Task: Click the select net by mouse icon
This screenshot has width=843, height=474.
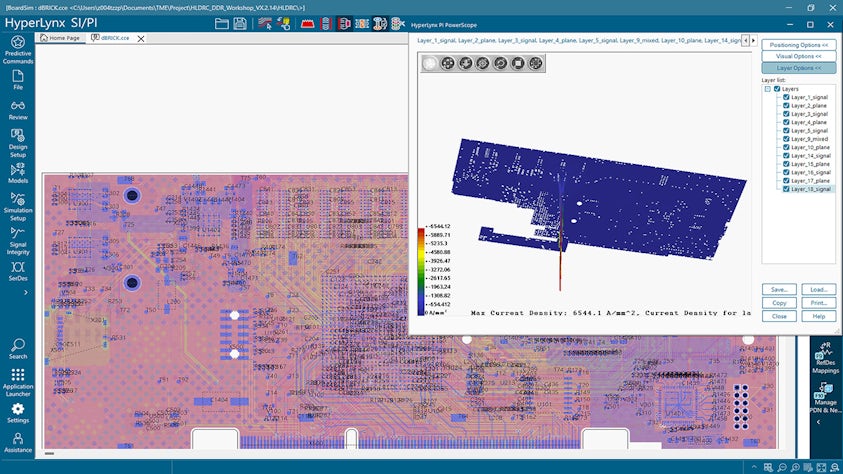Action: (x=265, y=23)
